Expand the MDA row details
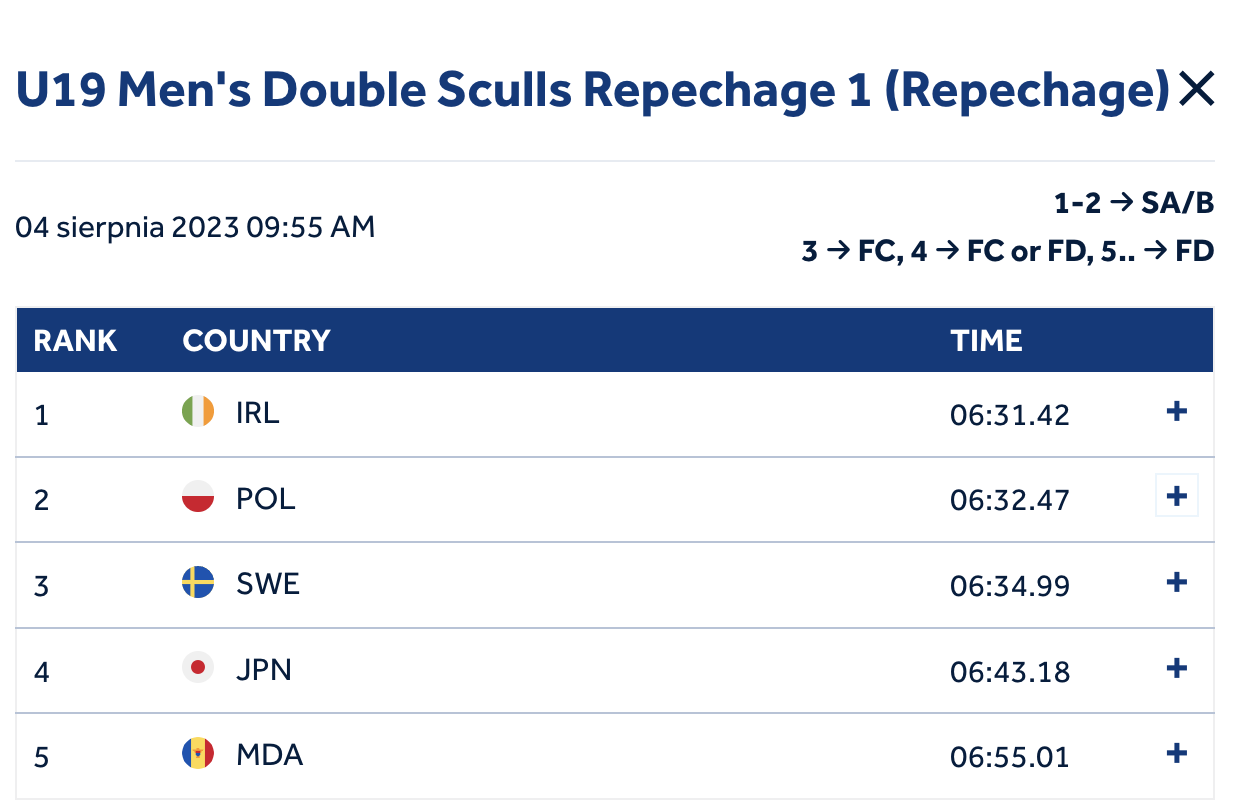Image resolution: width=1234 pixels, height=812 pixels. click(1177, 753)
